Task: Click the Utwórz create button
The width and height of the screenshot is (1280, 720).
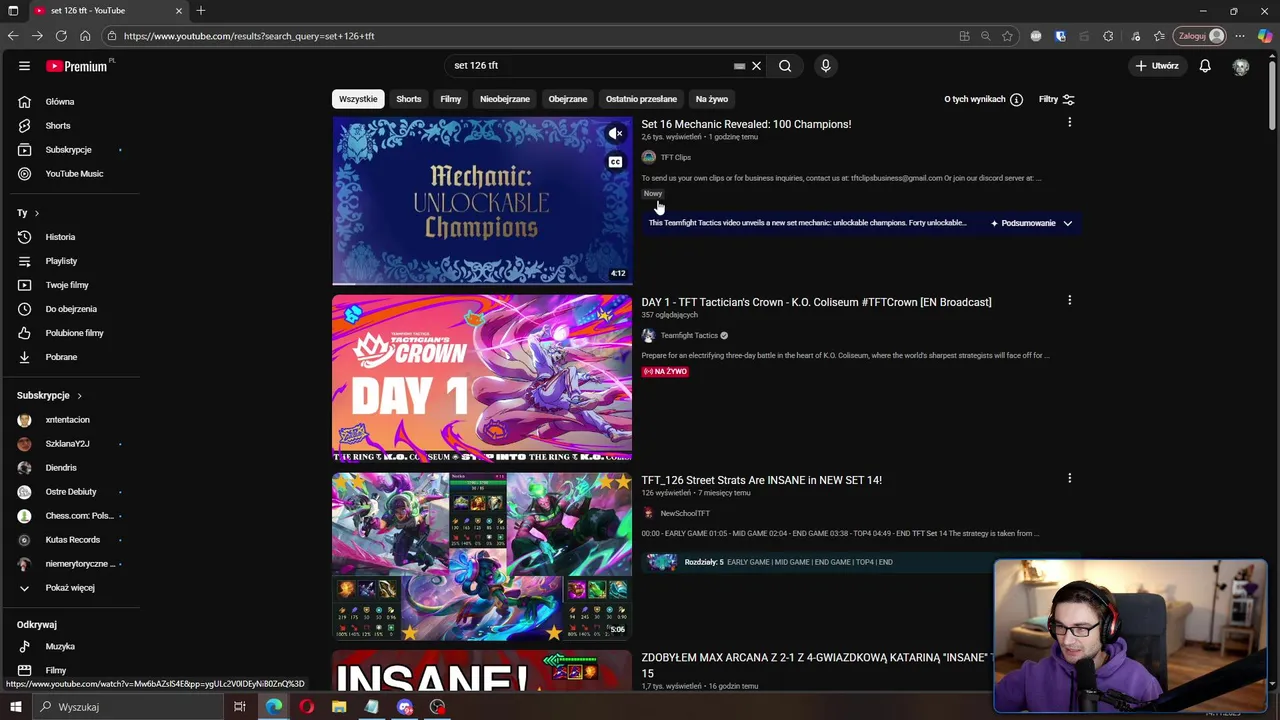Action: (1157, 66)
